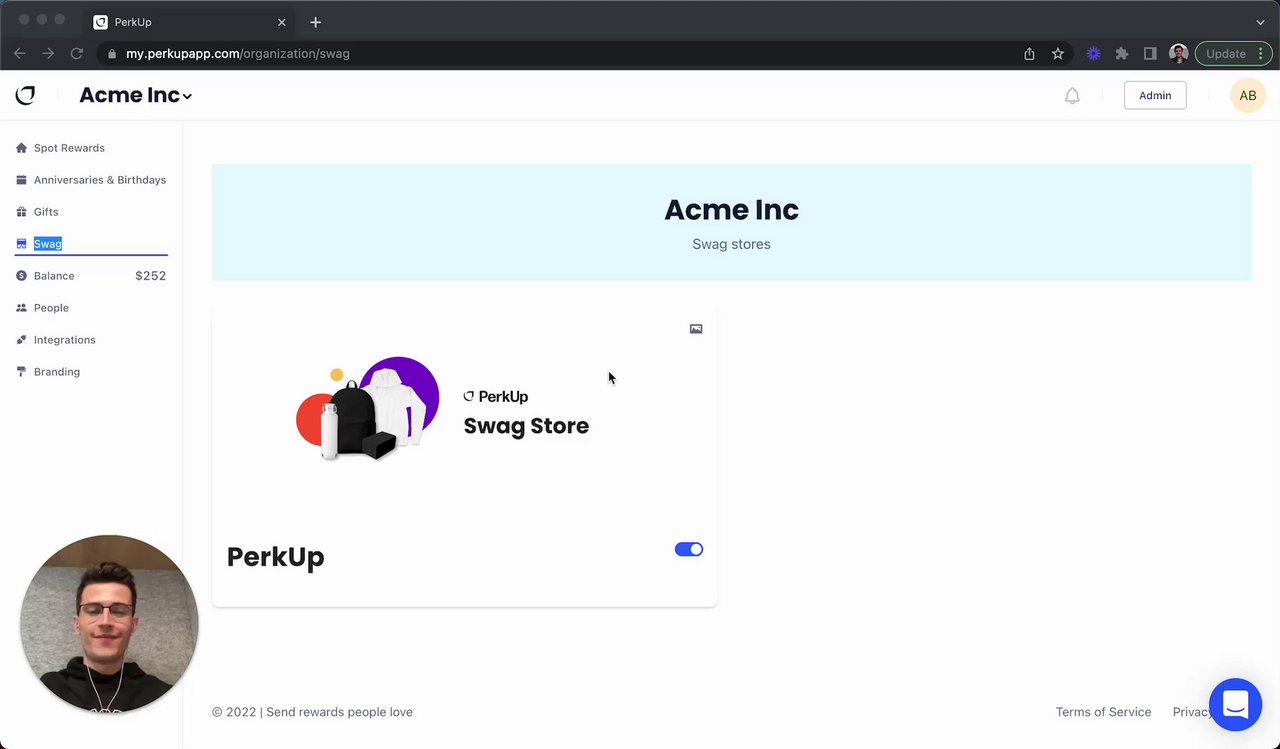The height and width of the screenshot is (749, 1280).
Task: Click the People group icon
Action: click(x=21, y=308)
